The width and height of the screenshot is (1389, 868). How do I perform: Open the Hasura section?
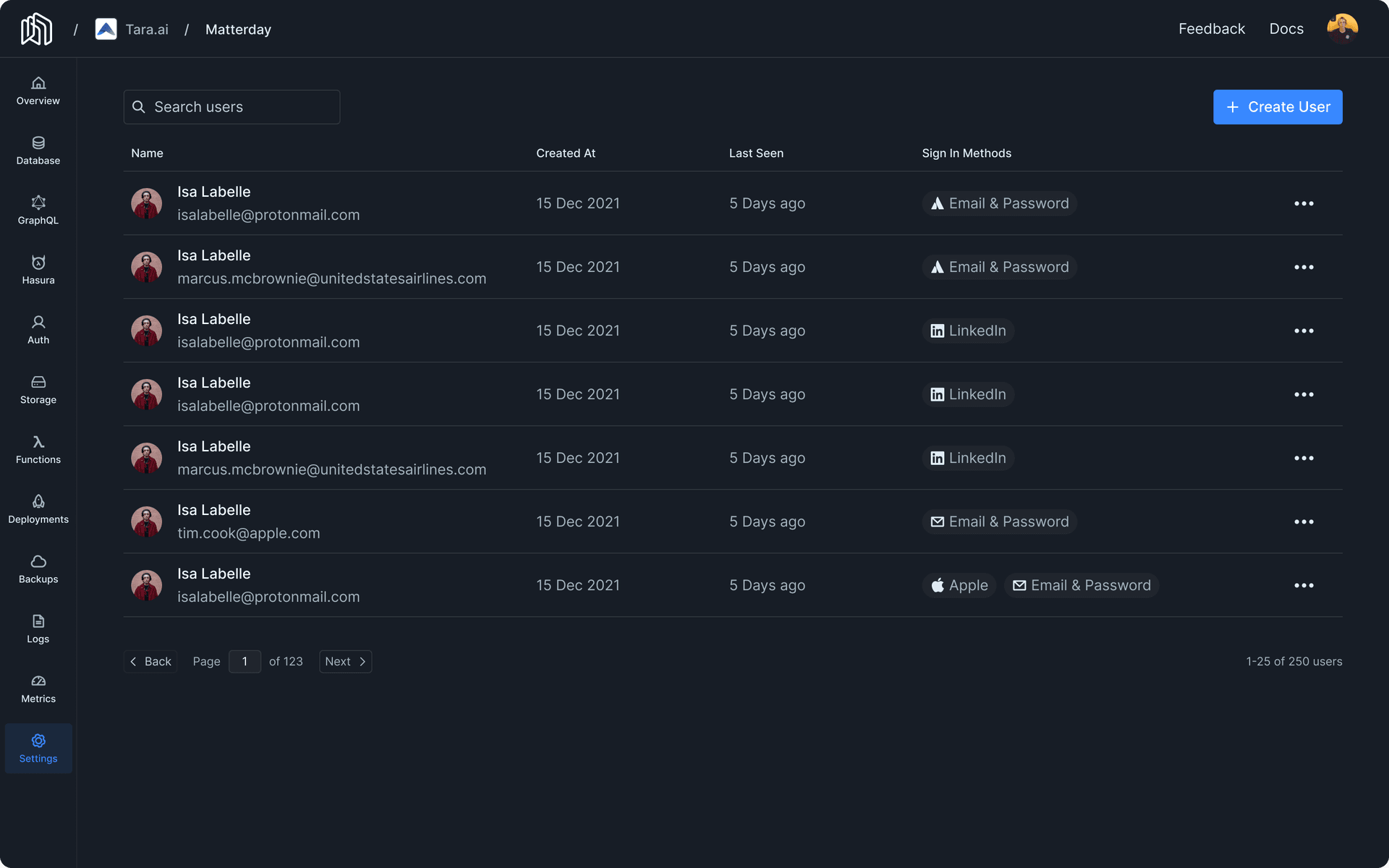click(38, 269)
